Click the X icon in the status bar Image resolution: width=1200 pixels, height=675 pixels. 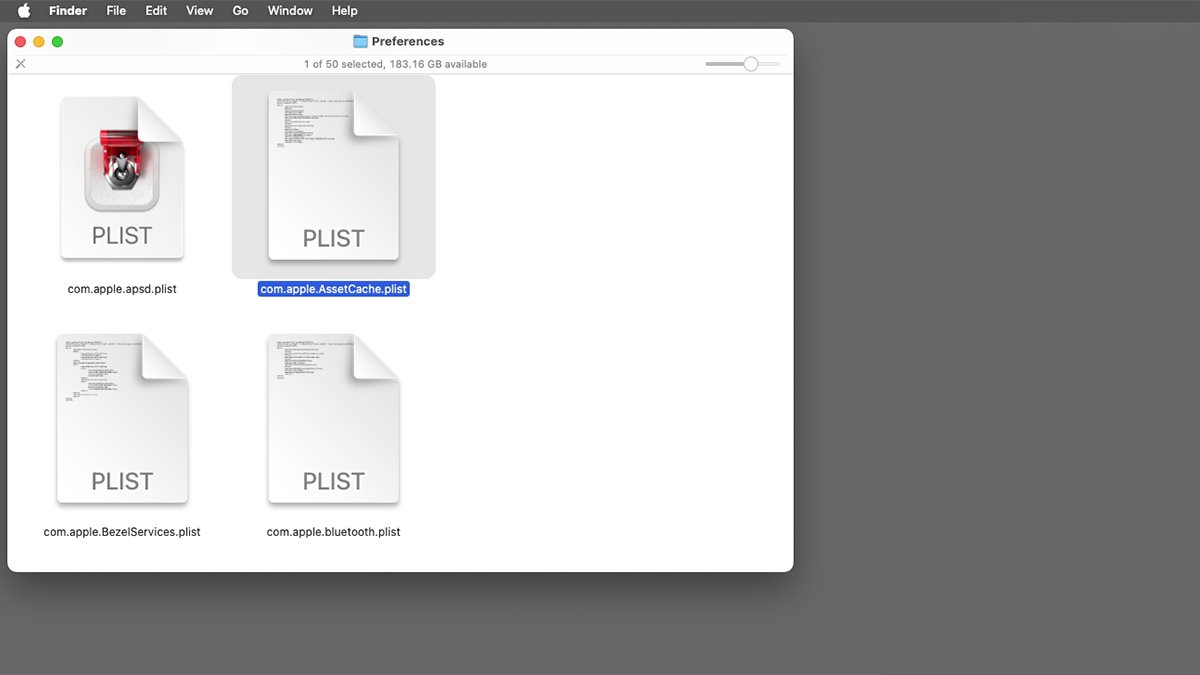[21, 64]
